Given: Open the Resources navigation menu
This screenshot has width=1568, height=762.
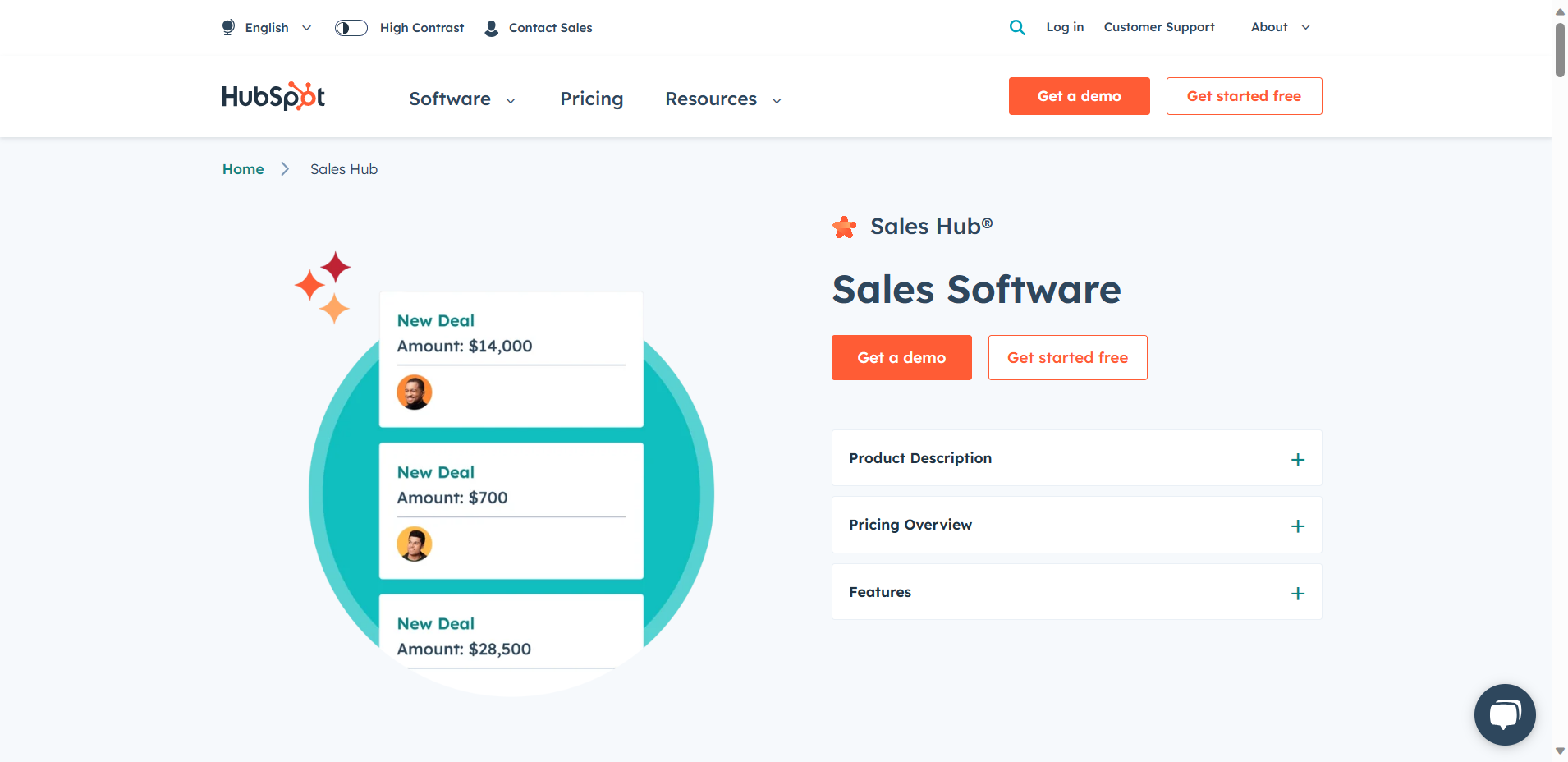Looking at the screenshot, I should pos(722,99).
